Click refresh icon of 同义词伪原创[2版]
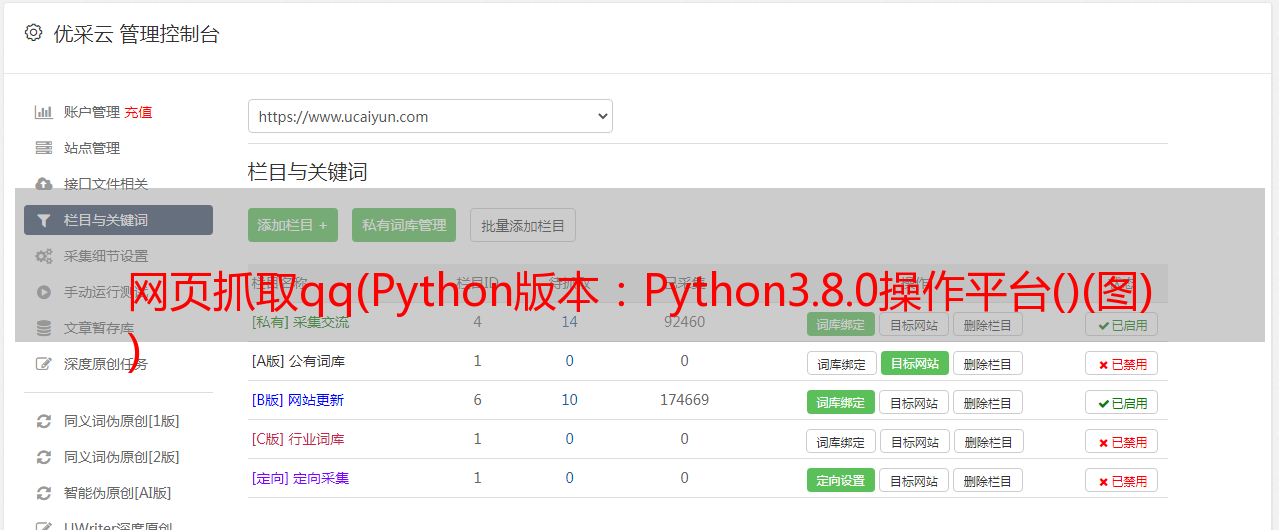Viewport: 1279px width, 530px height. 43,457
